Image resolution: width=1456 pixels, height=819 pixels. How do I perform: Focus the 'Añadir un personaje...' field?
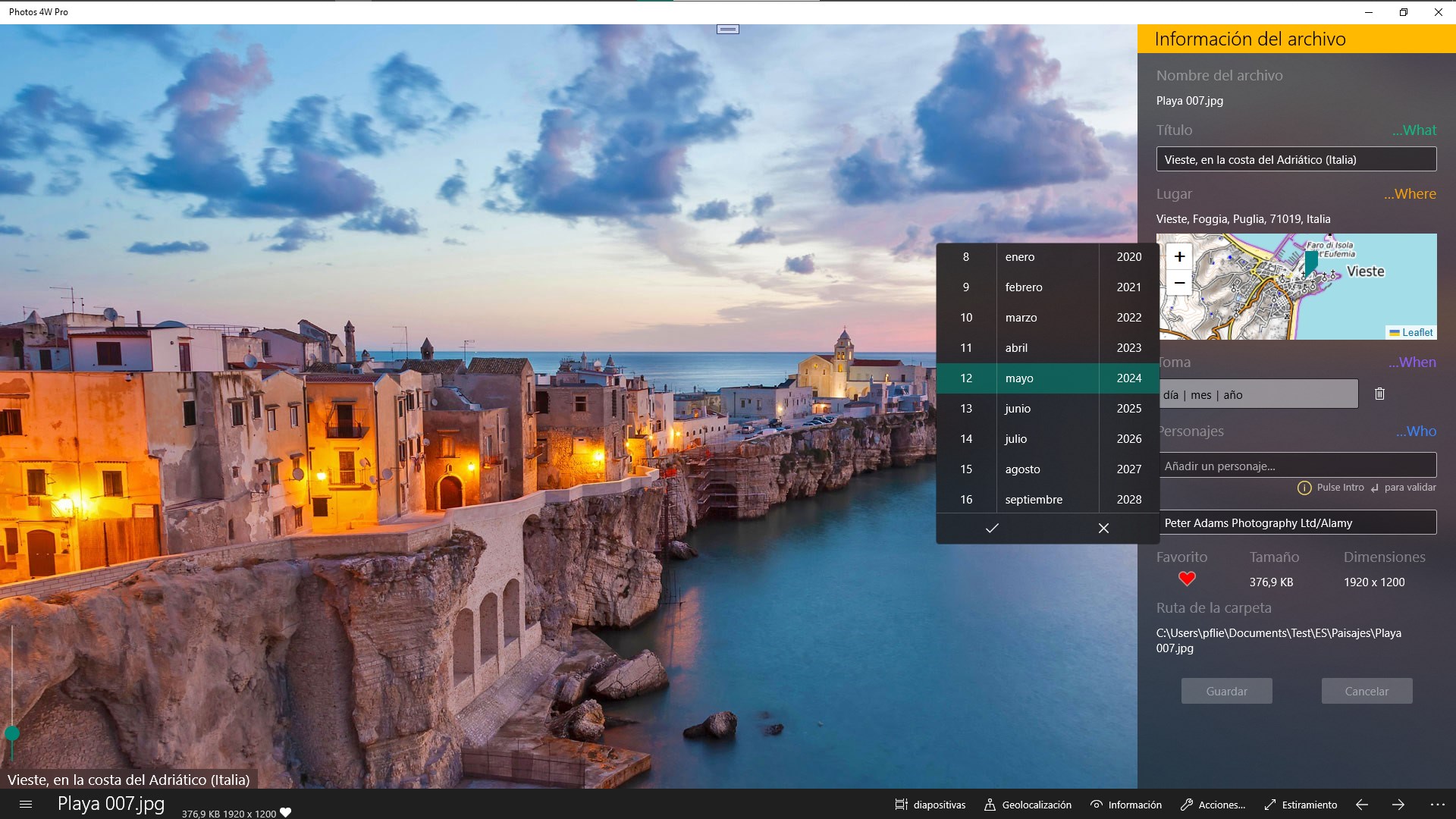click(x=1296, y=466)
